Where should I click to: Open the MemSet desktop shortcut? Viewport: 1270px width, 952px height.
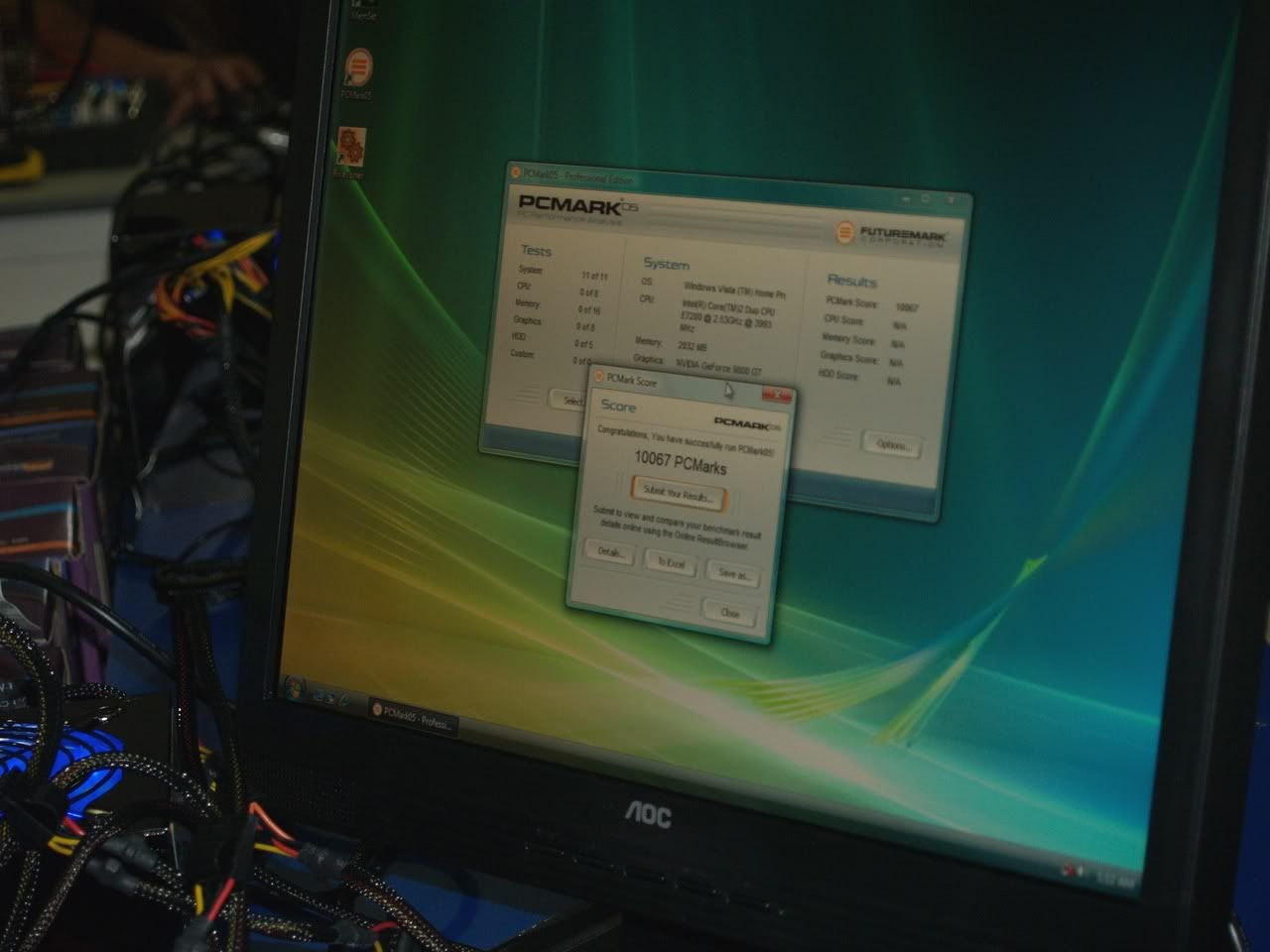click(x=361, y=10)
